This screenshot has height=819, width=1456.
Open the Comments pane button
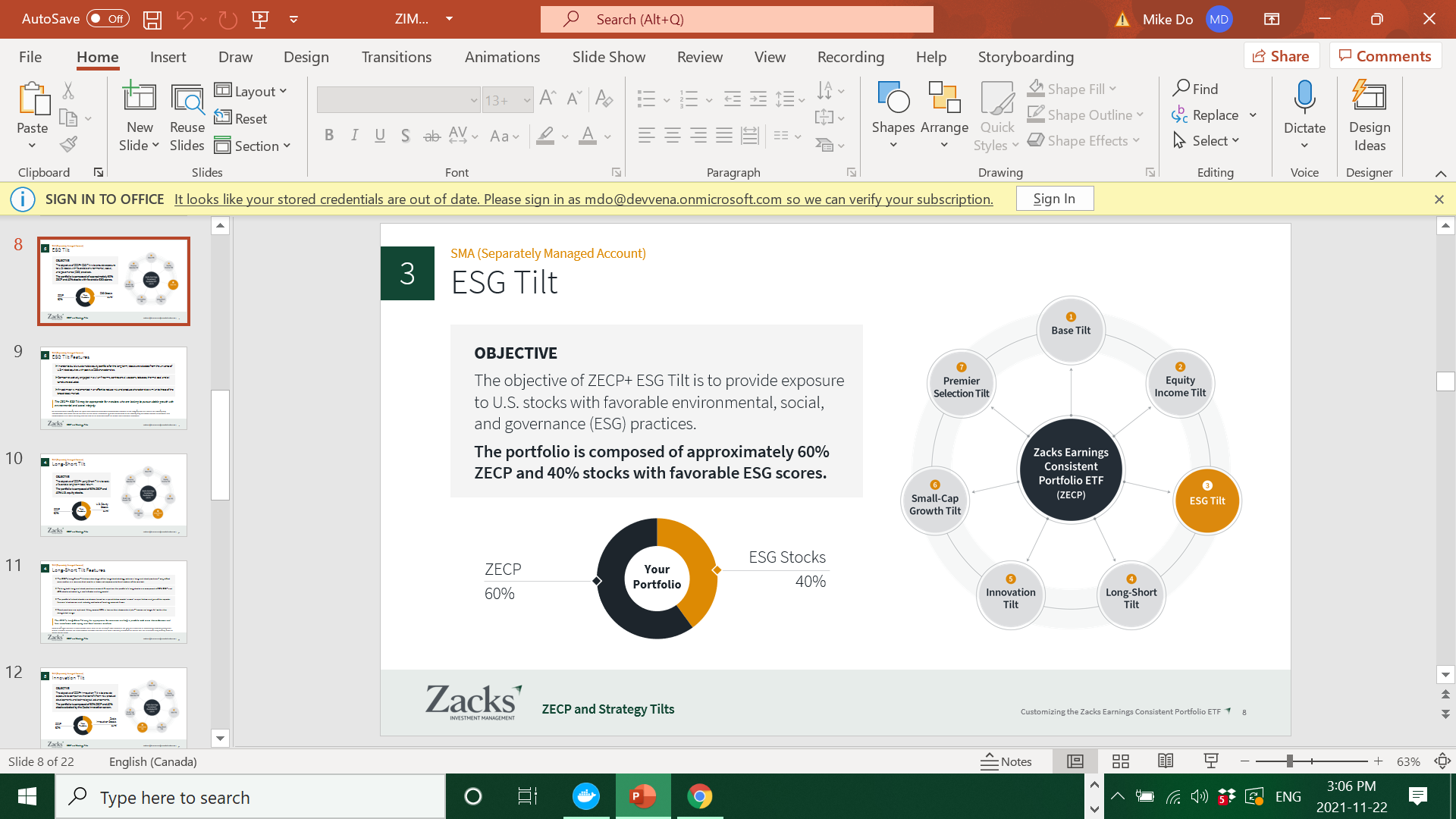[x=1385, y=56]
